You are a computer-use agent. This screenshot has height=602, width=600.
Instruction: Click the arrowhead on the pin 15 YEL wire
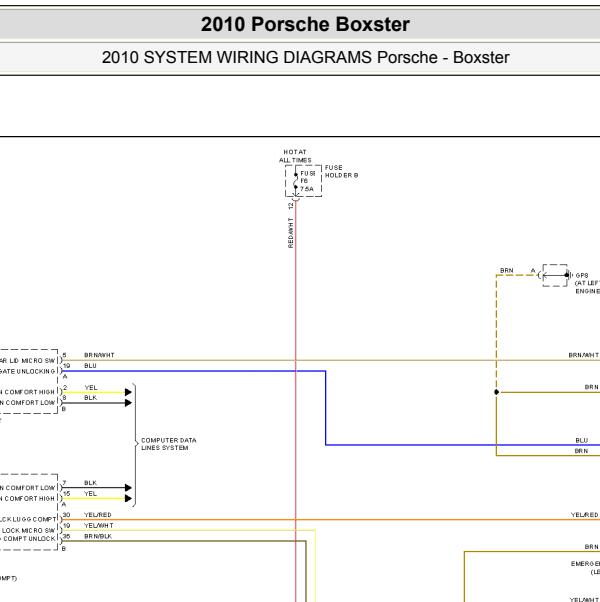pyautogui.click(x=128, y=498)
